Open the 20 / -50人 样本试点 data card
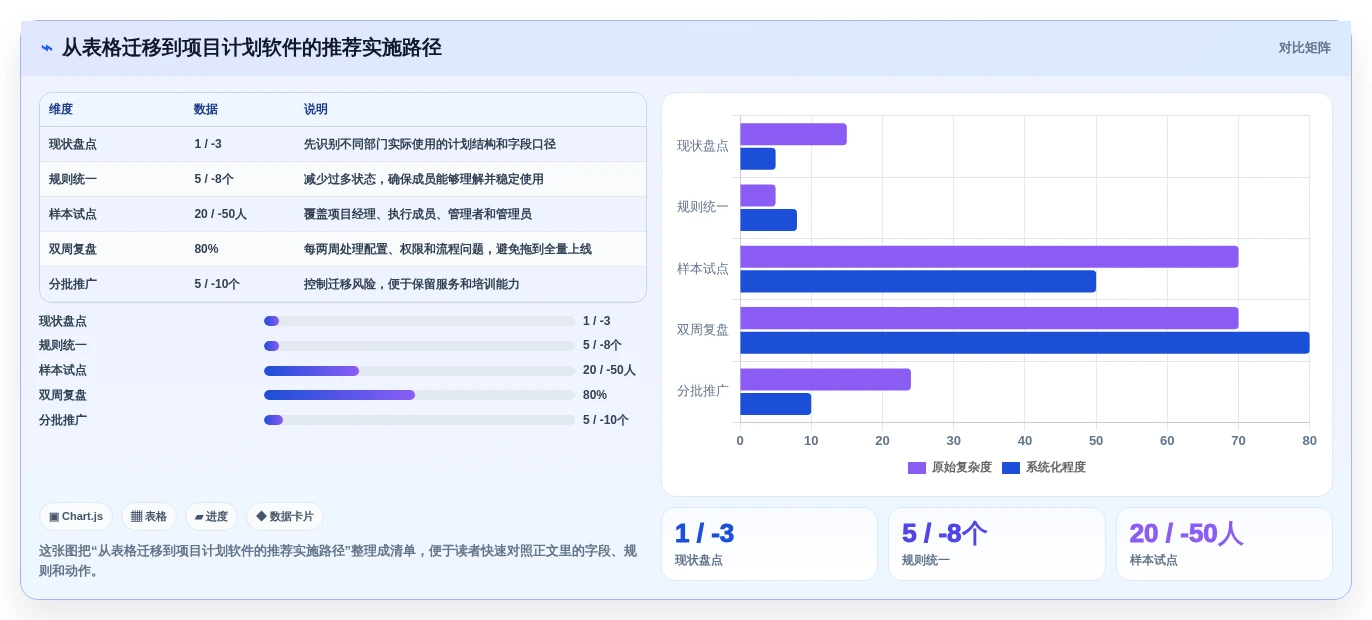The width and height of the screenshot is (1372, 620). coord(1224,544)
